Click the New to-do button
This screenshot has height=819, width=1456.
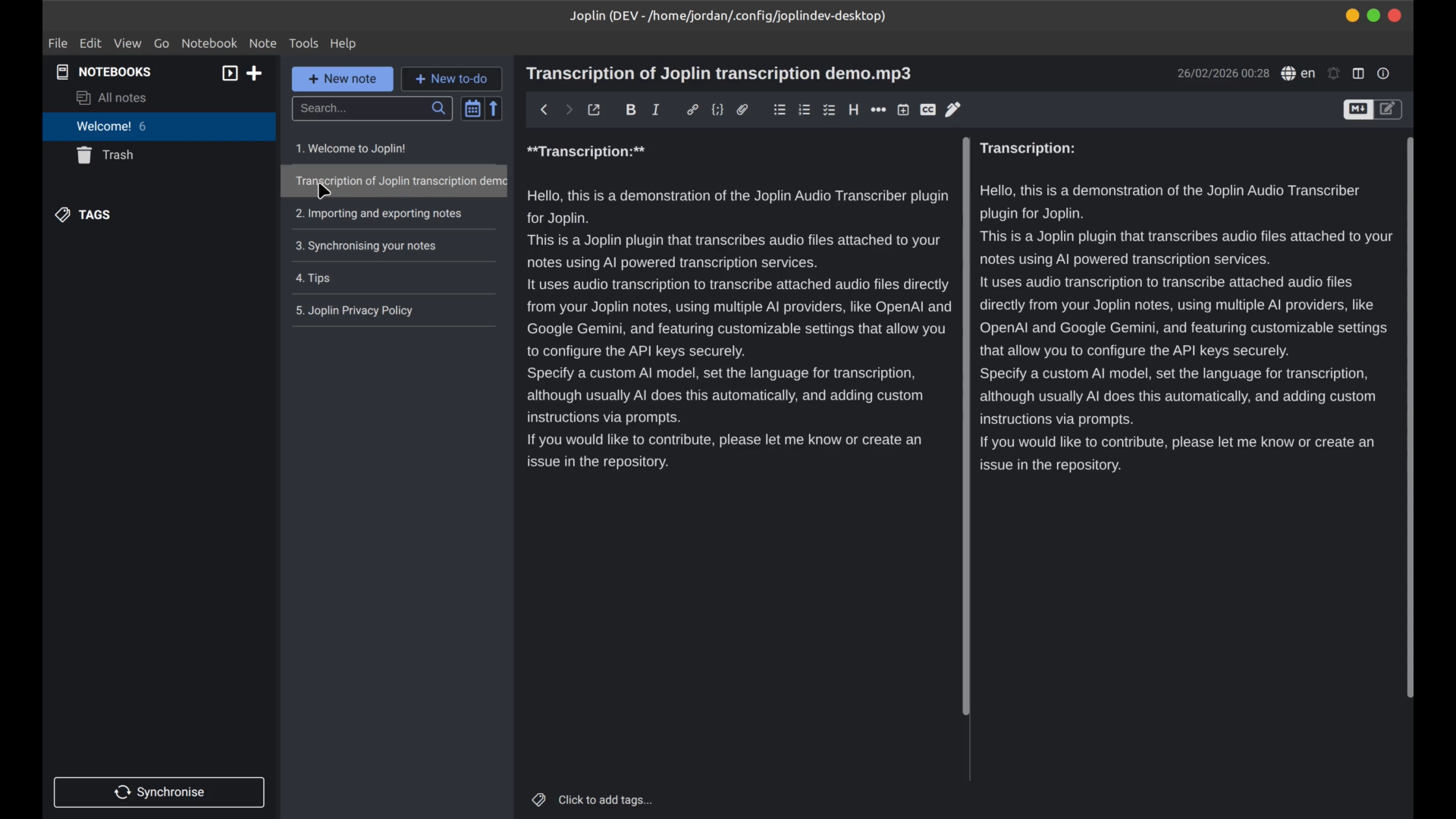[452, 79]
